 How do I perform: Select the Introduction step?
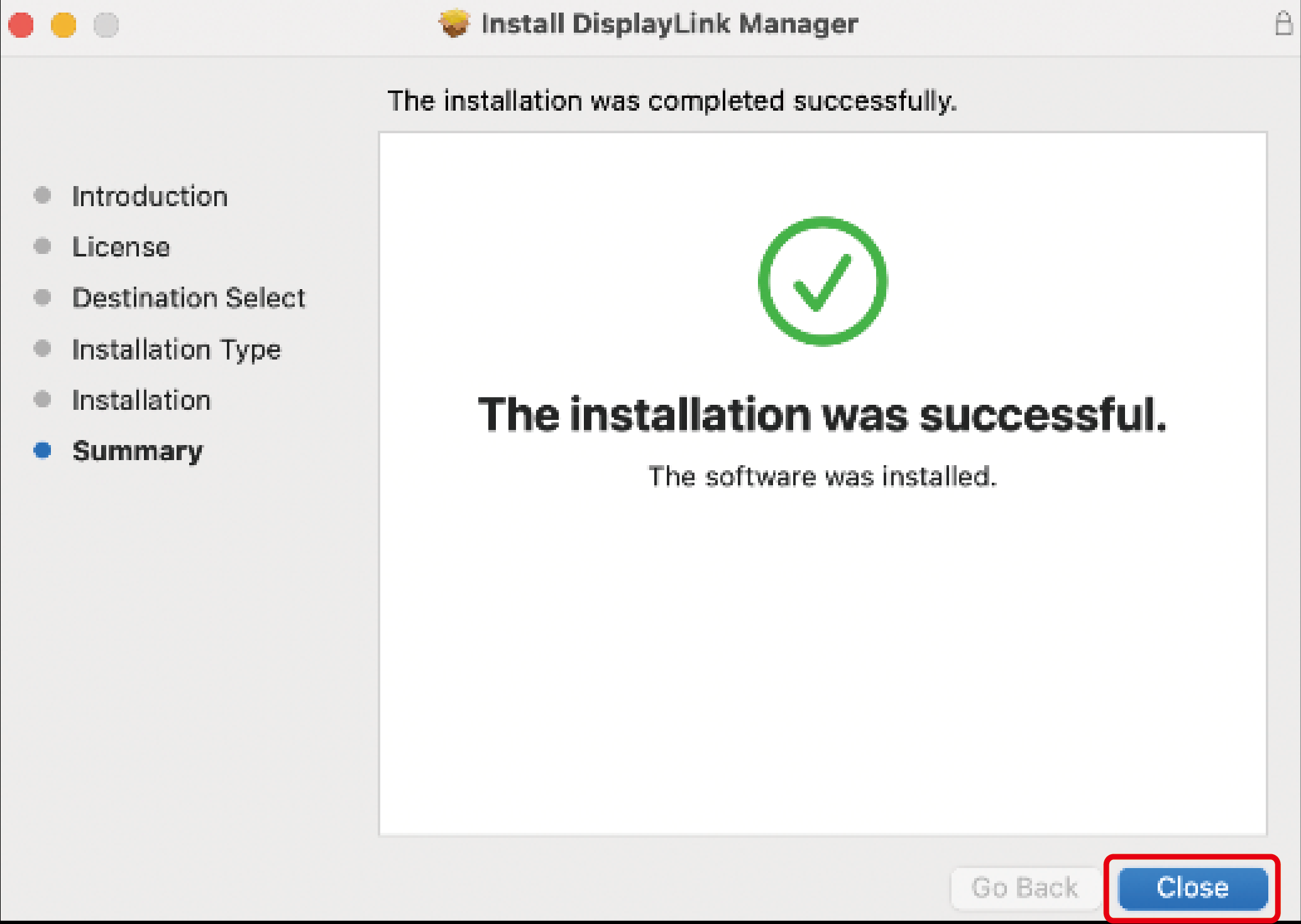pos(150,197)
